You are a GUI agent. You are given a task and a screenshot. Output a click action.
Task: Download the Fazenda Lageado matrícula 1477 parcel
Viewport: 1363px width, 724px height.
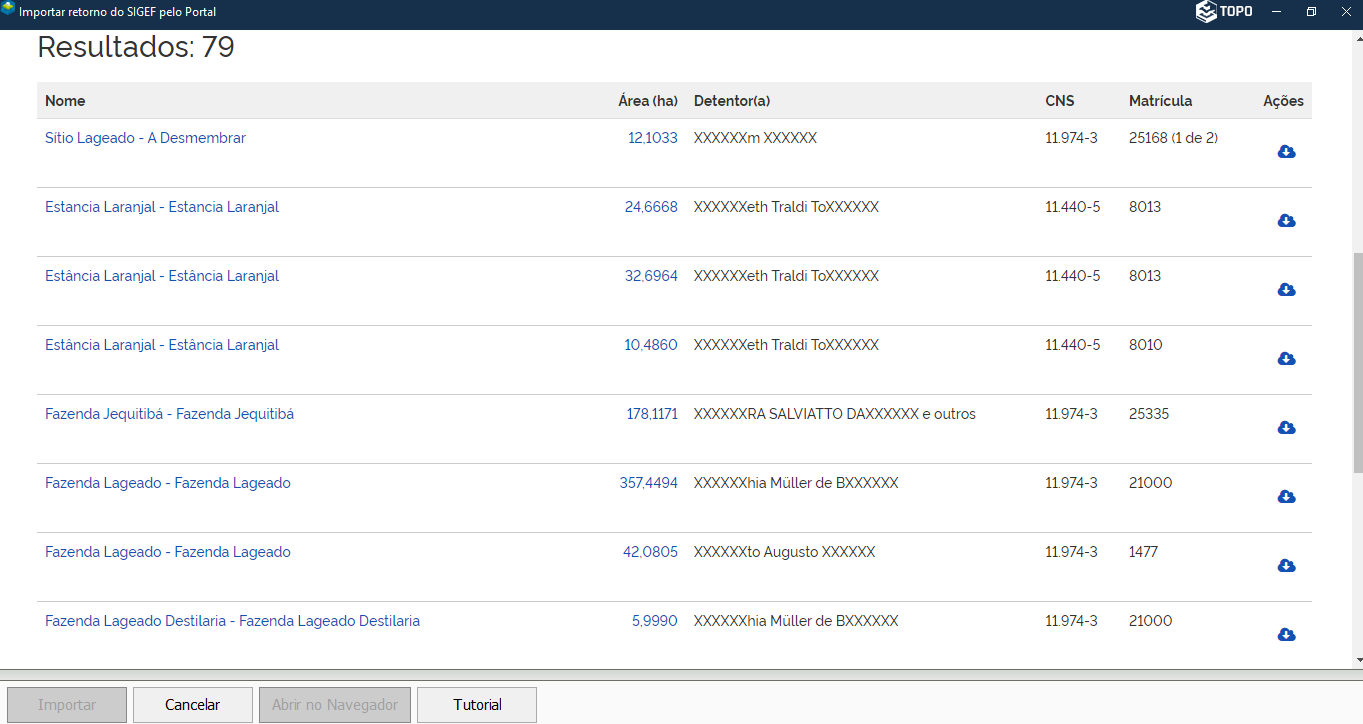click(x=1286, y=566)
